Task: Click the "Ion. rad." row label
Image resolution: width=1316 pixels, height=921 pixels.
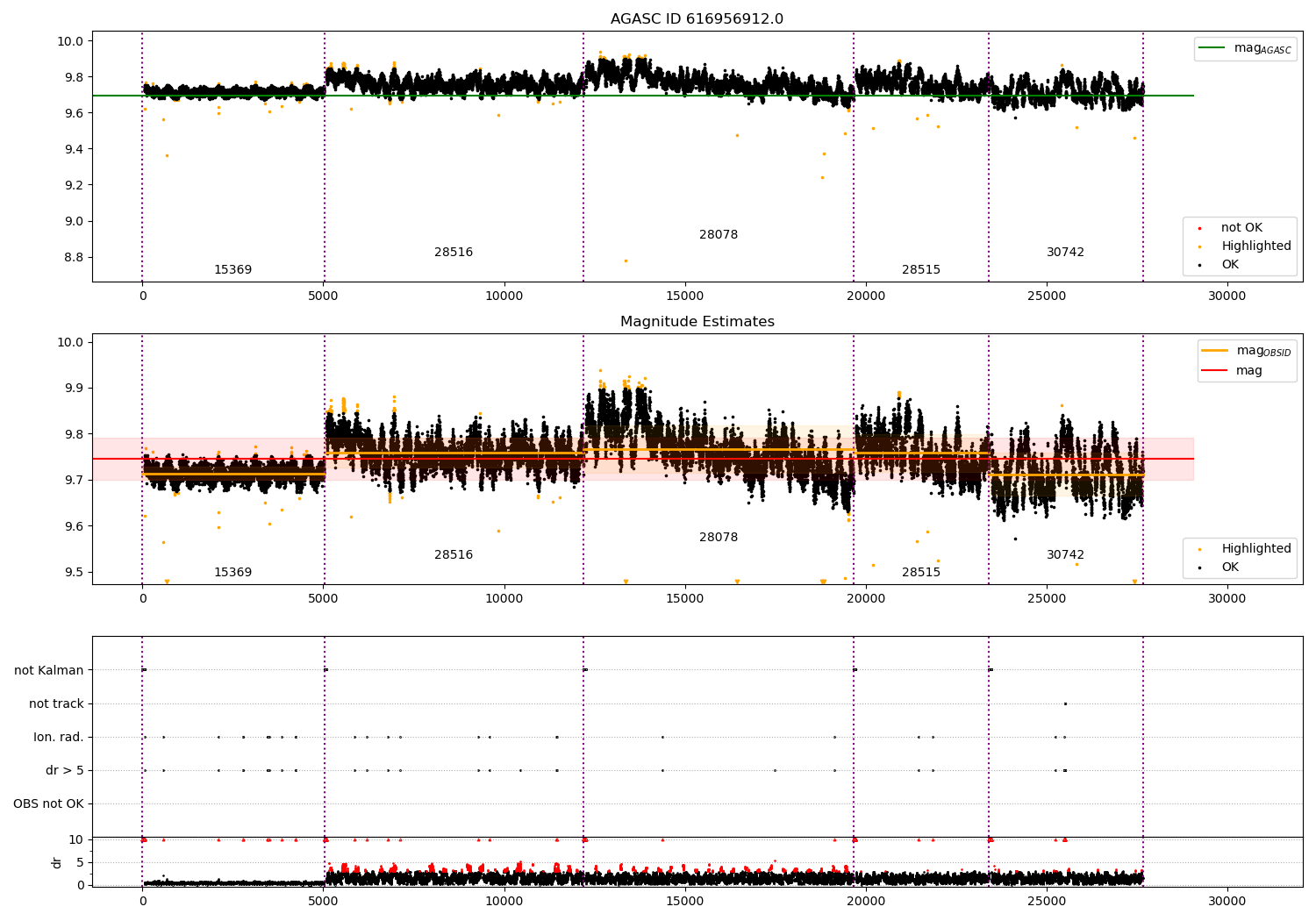Action: point(59,738)
